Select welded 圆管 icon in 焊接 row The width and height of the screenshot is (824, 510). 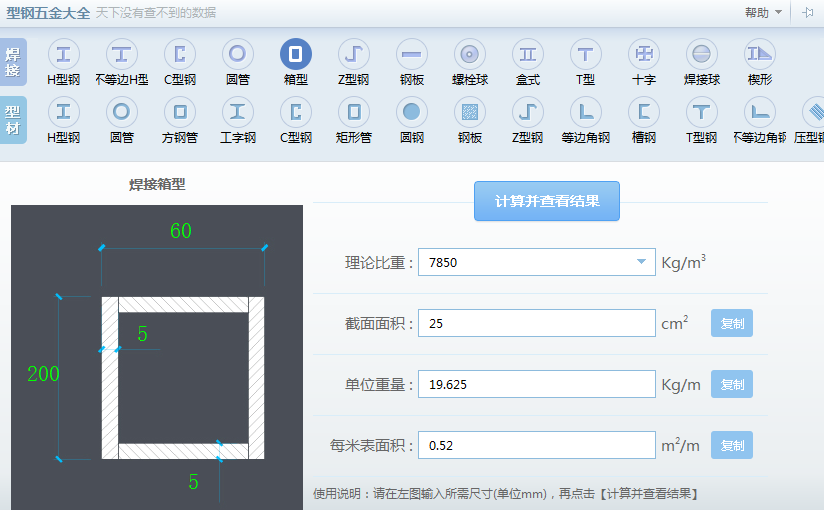point(238,54)
